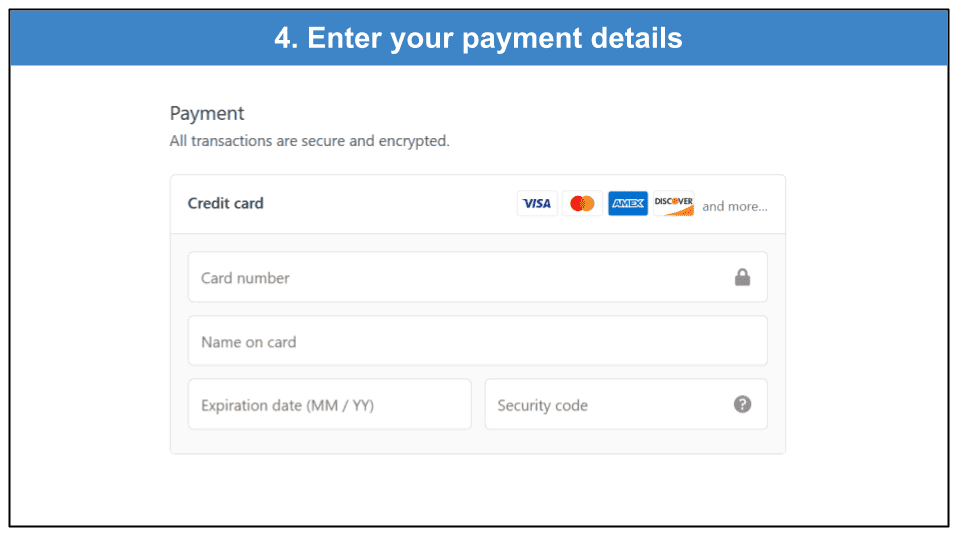Image resolution: width=960 pixels, height=540 pixels.
Task: Click the "MM / YY" placeholder hint
Action: pos(340,405)
